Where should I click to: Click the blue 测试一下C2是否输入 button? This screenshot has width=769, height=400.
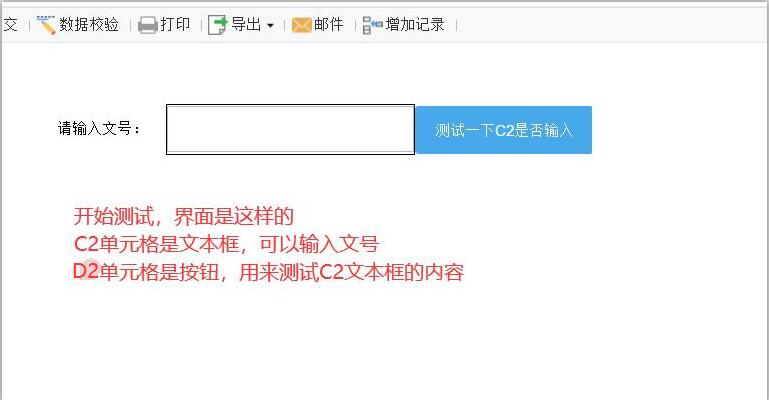pyautogui.click(x=504, y=130)
